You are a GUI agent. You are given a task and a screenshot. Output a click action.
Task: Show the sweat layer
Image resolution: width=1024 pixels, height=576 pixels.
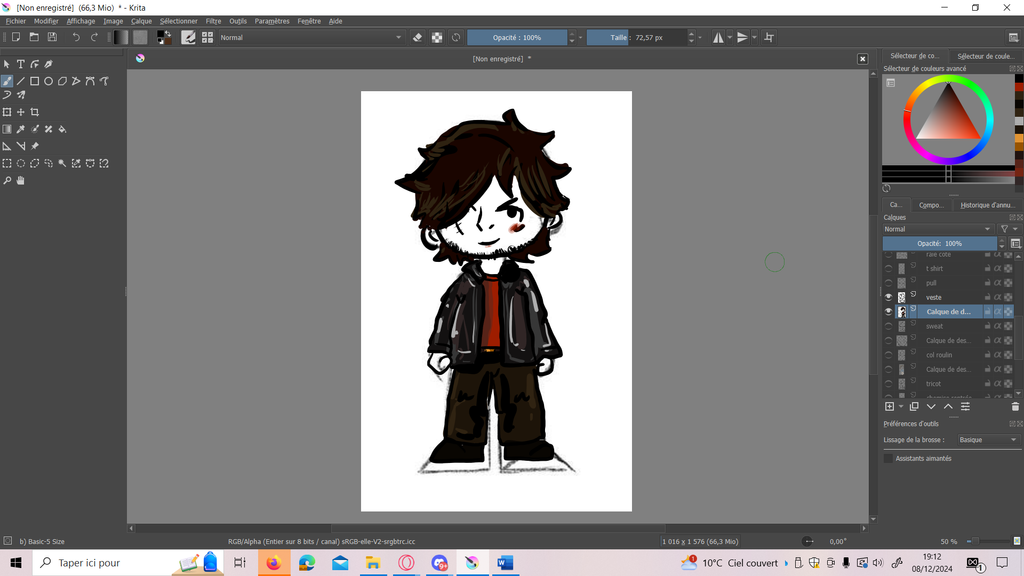point(888,326)
